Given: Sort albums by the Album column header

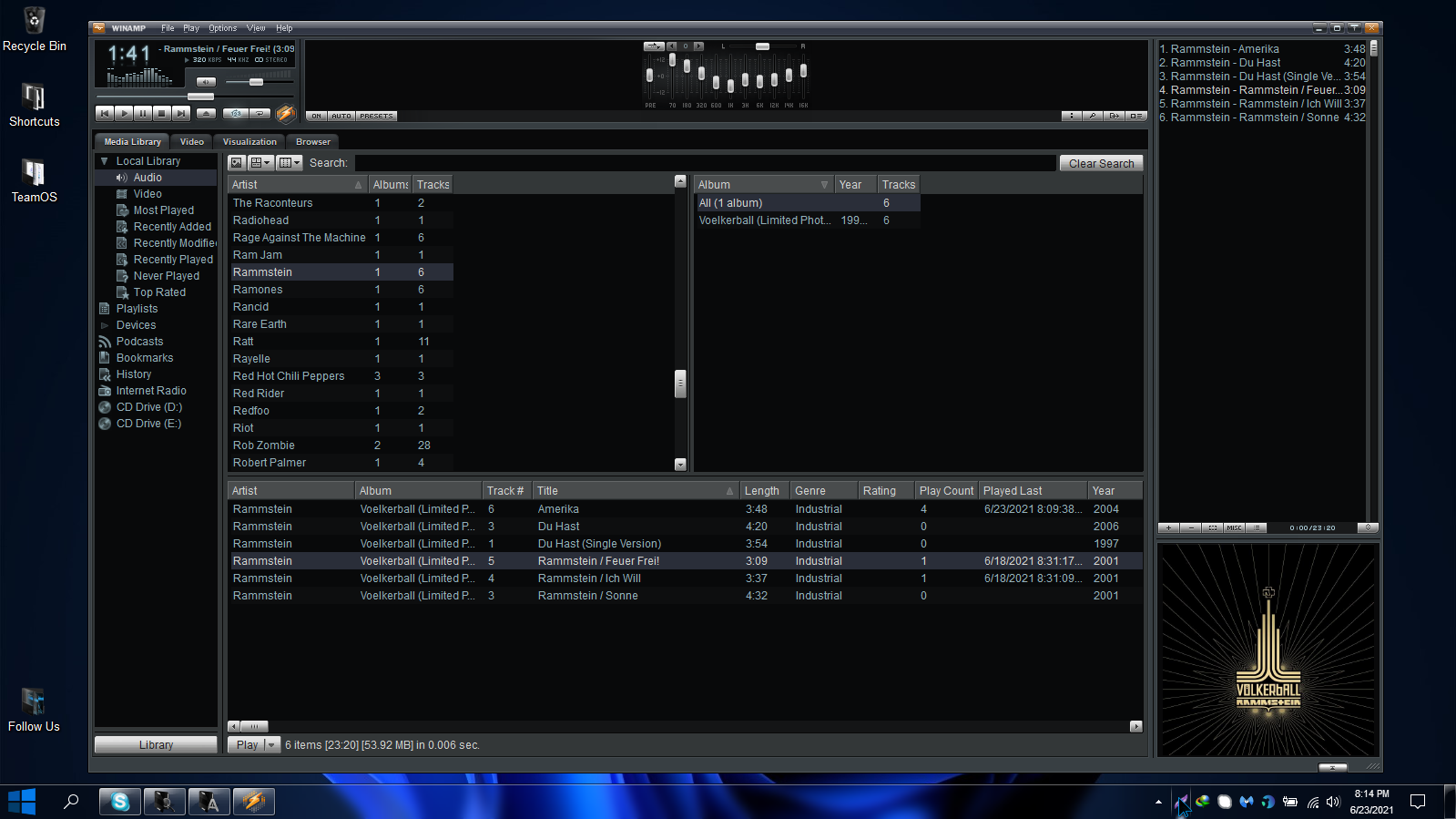Looking at the screenshot, I should [764, 185].
